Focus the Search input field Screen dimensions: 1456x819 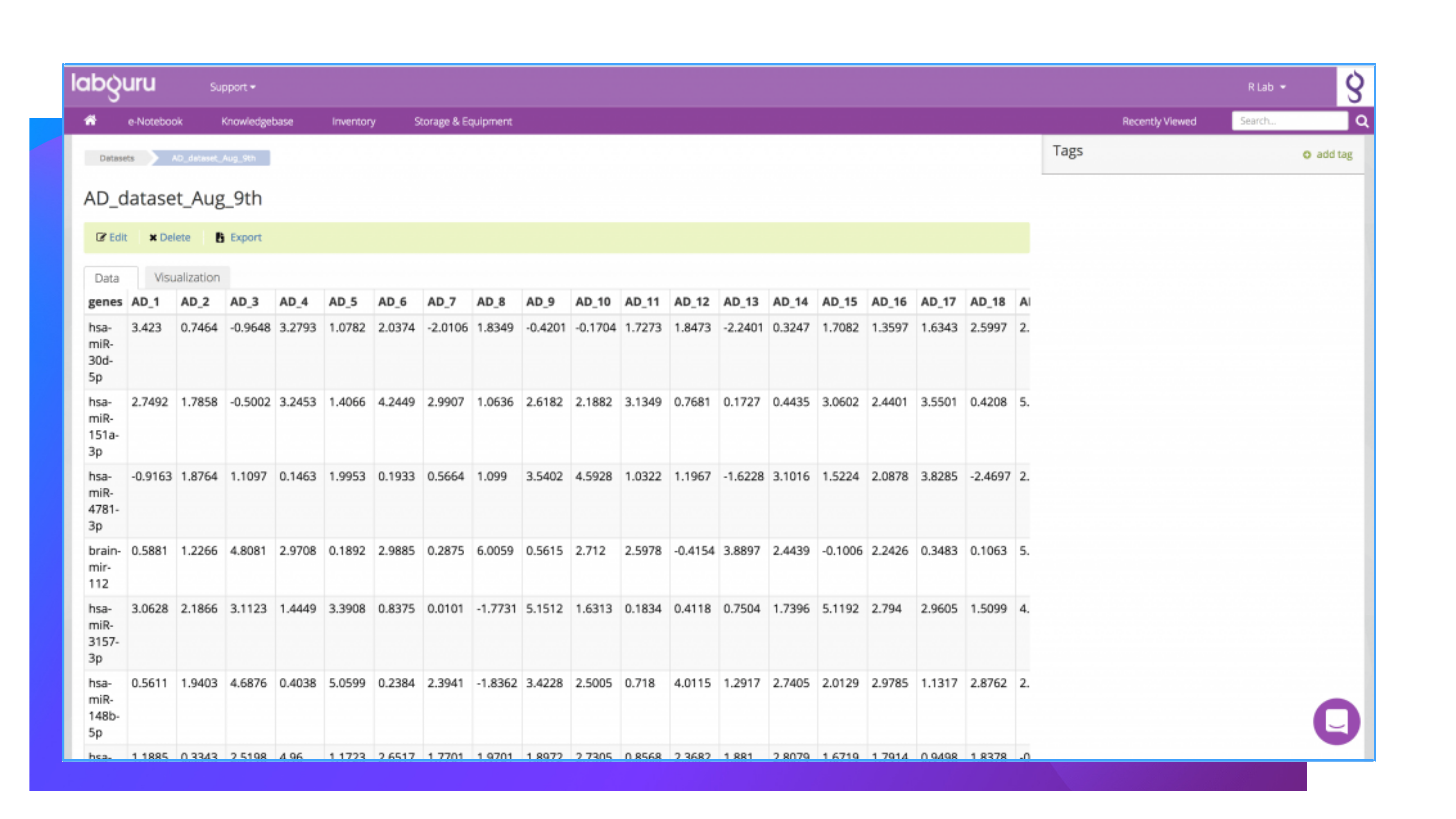[x=1290, y=121]
